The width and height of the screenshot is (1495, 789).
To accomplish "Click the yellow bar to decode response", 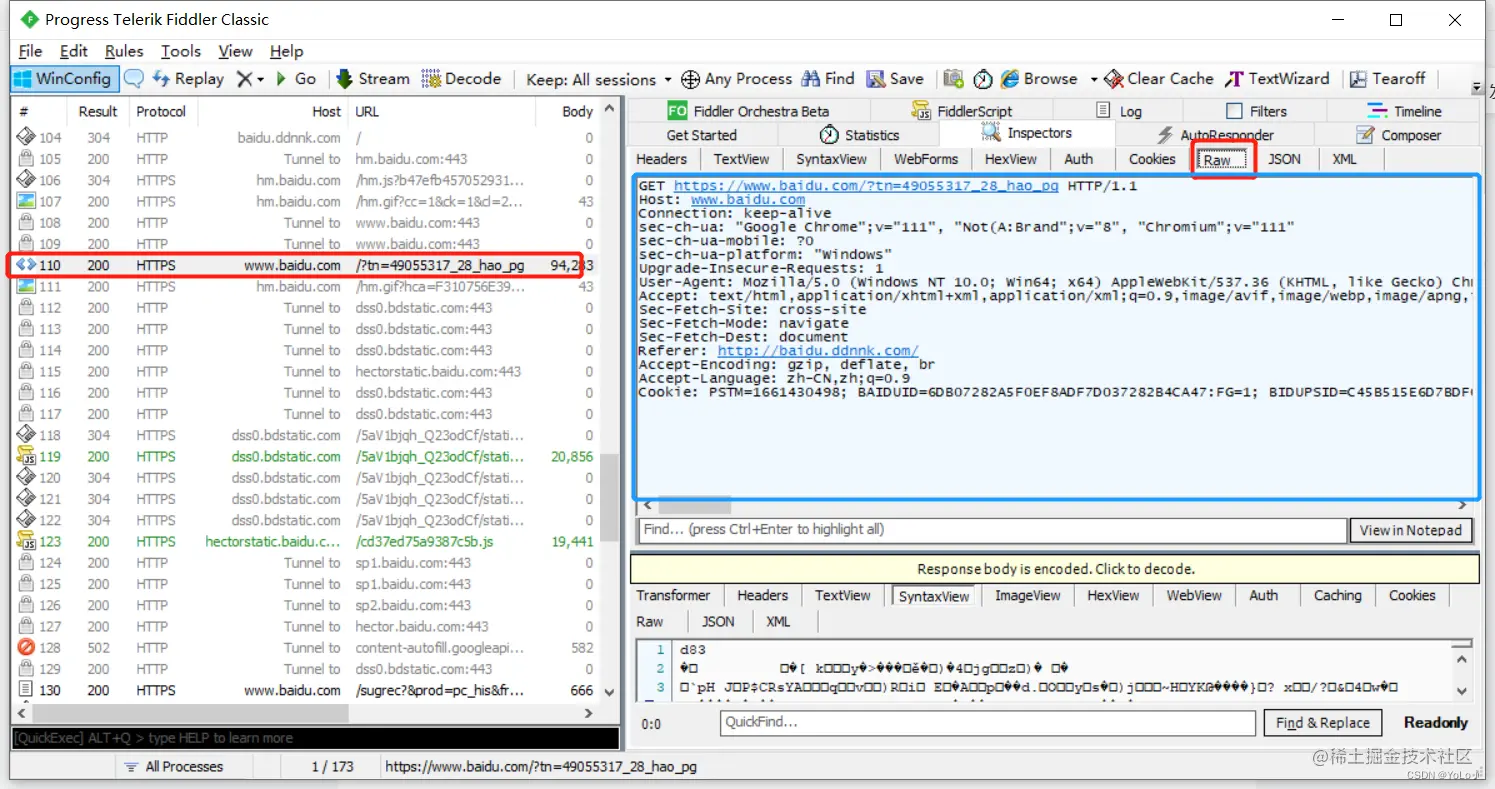I will coord(1055,569).
